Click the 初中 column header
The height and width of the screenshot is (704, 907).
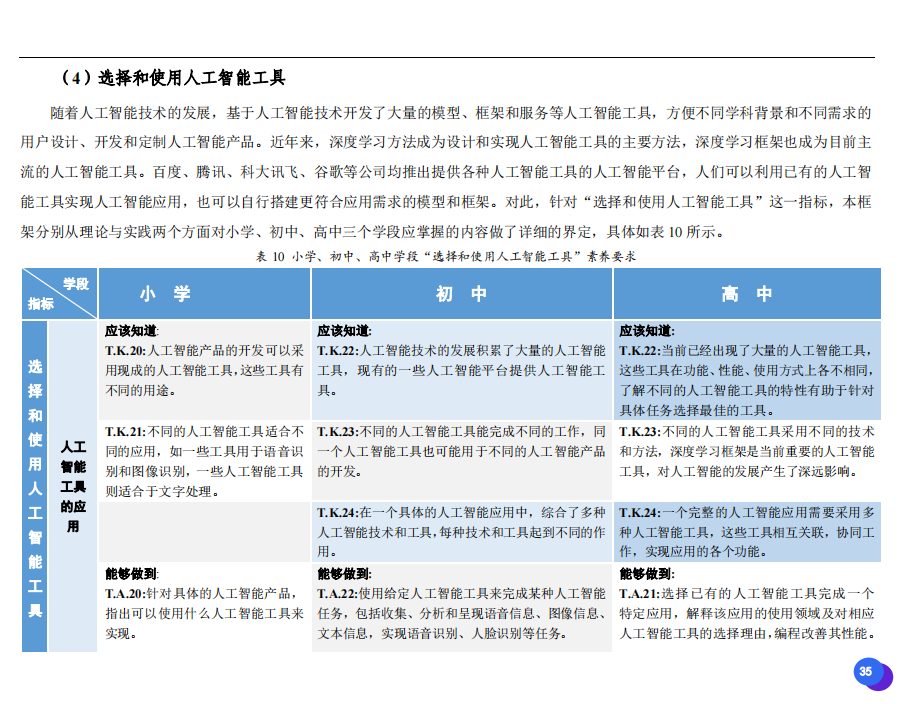(x=461, y=294)
